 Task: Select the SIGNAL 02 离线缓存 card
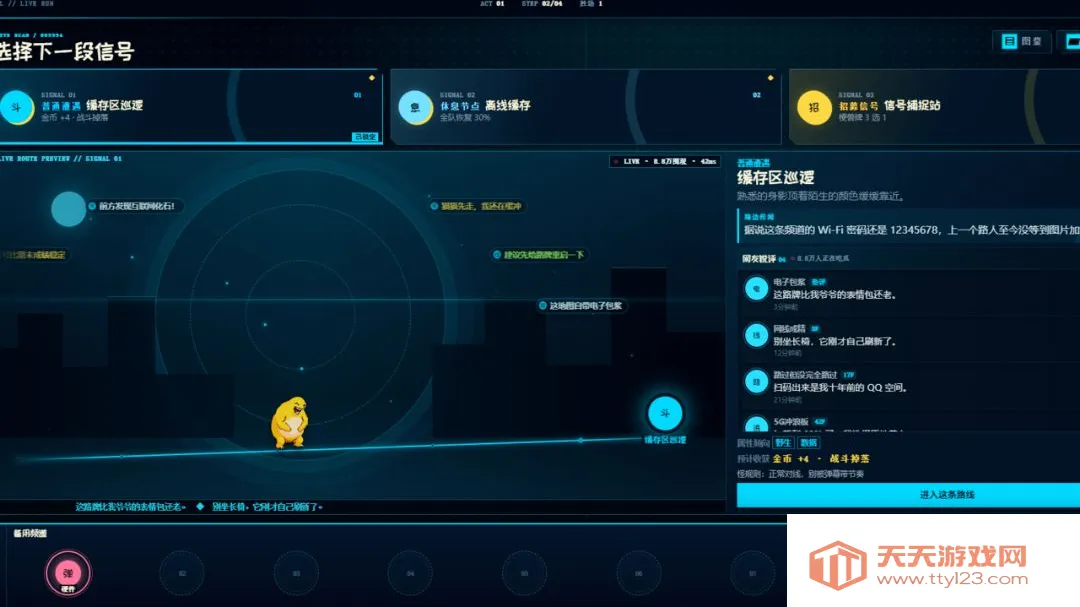pyautogui.click(x=585, y=107)
